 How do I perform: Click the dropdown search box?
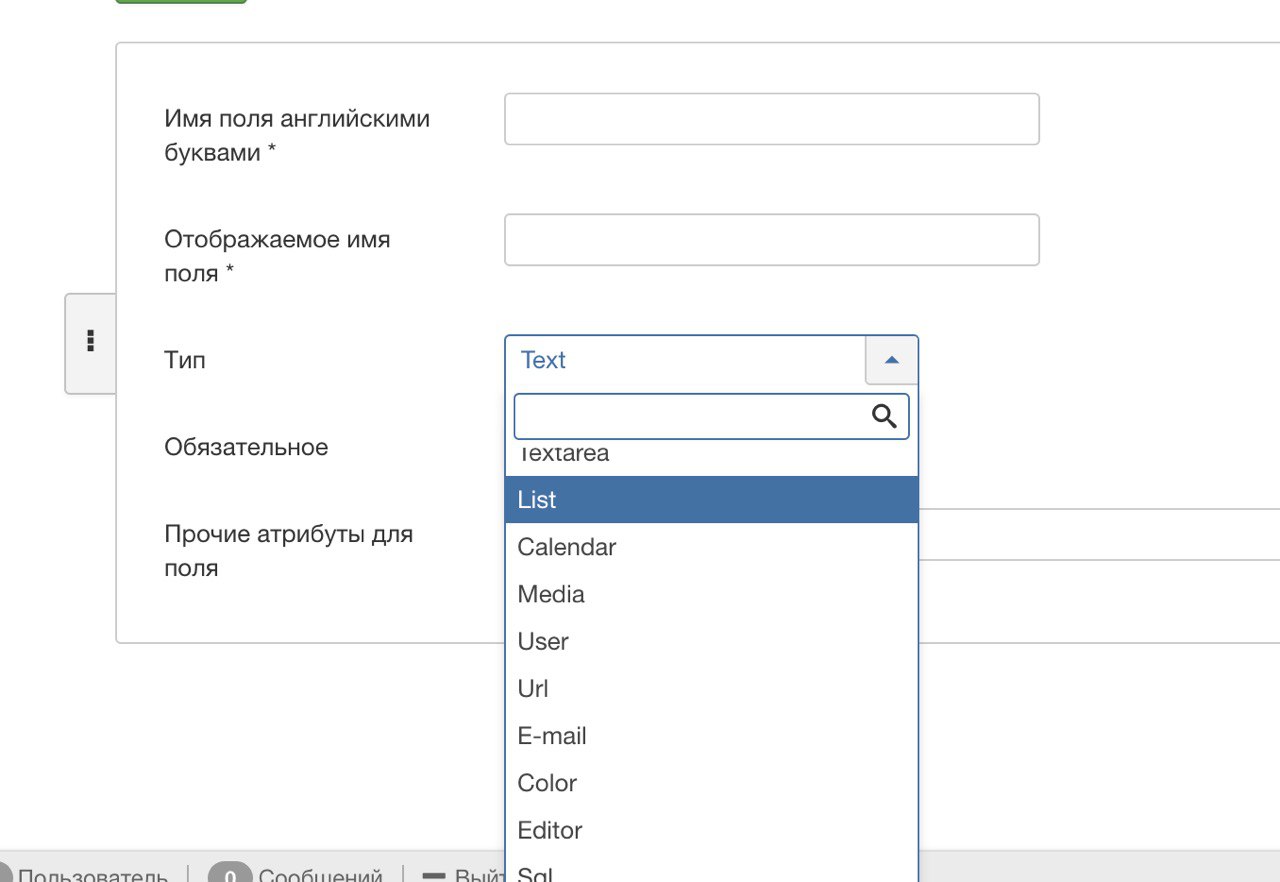pyautogui.click(x=690, y=416)
